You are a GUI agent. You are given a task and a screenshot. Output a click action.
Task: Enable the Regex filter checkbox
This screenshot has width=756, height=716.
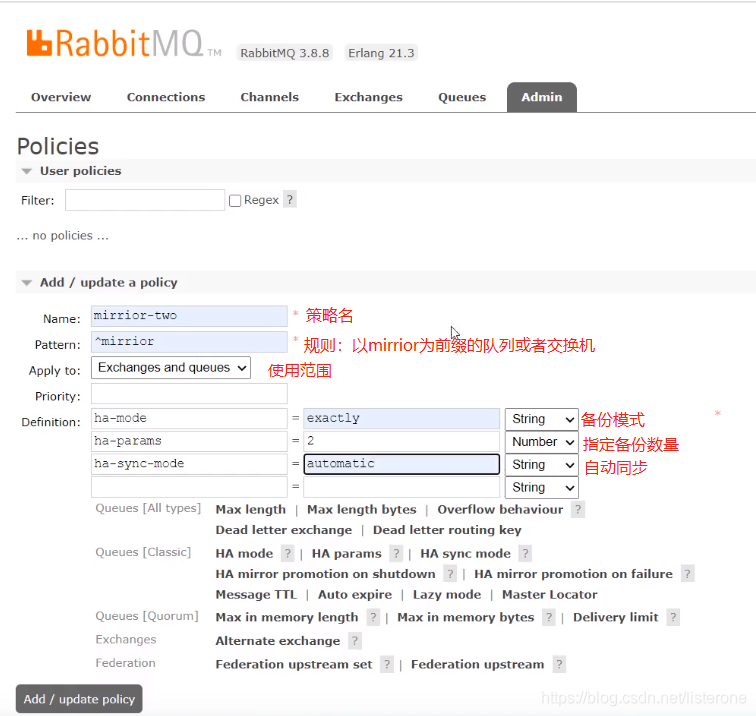click(x=235, y=201)
